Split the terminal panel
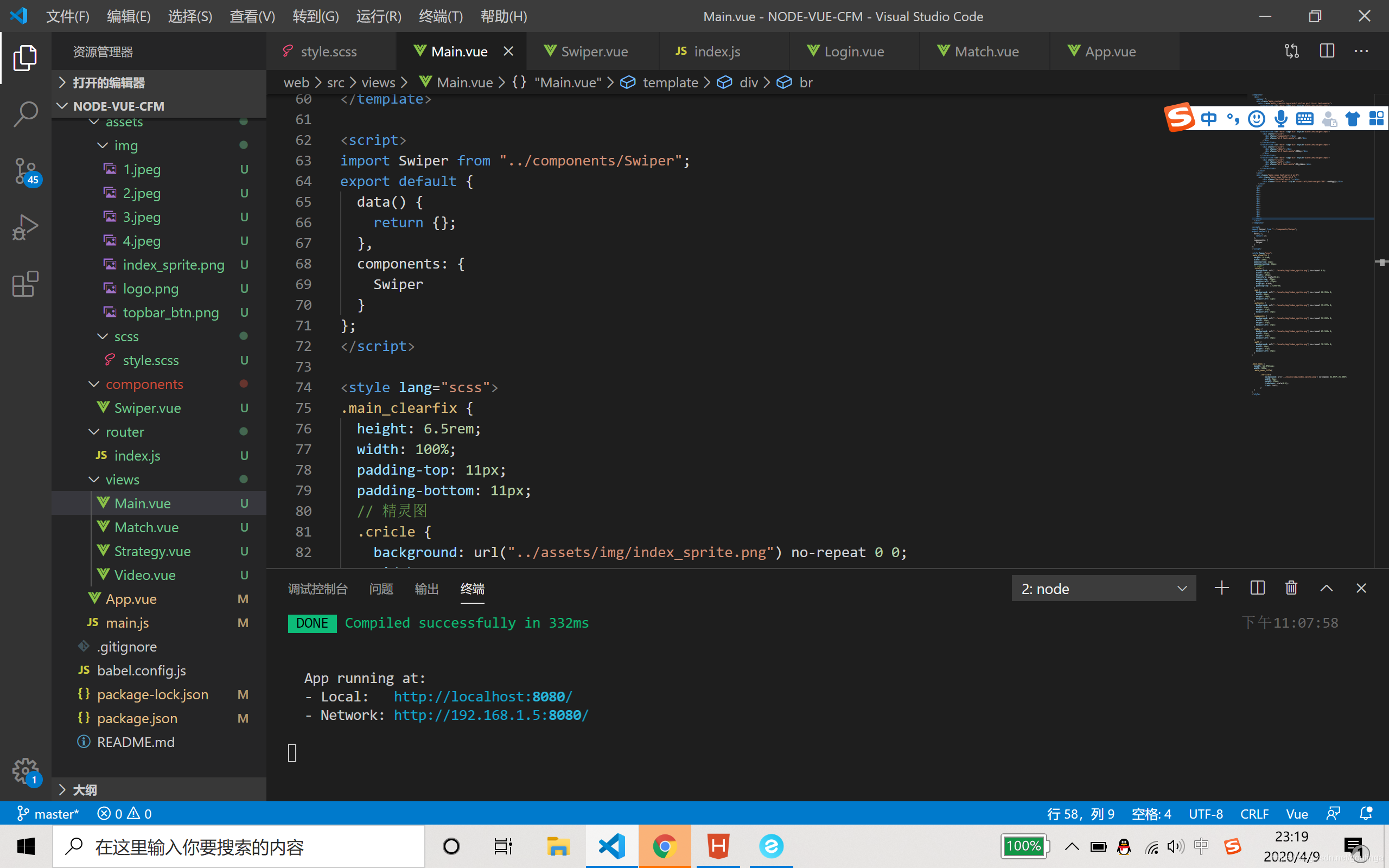 (1257, 588)
